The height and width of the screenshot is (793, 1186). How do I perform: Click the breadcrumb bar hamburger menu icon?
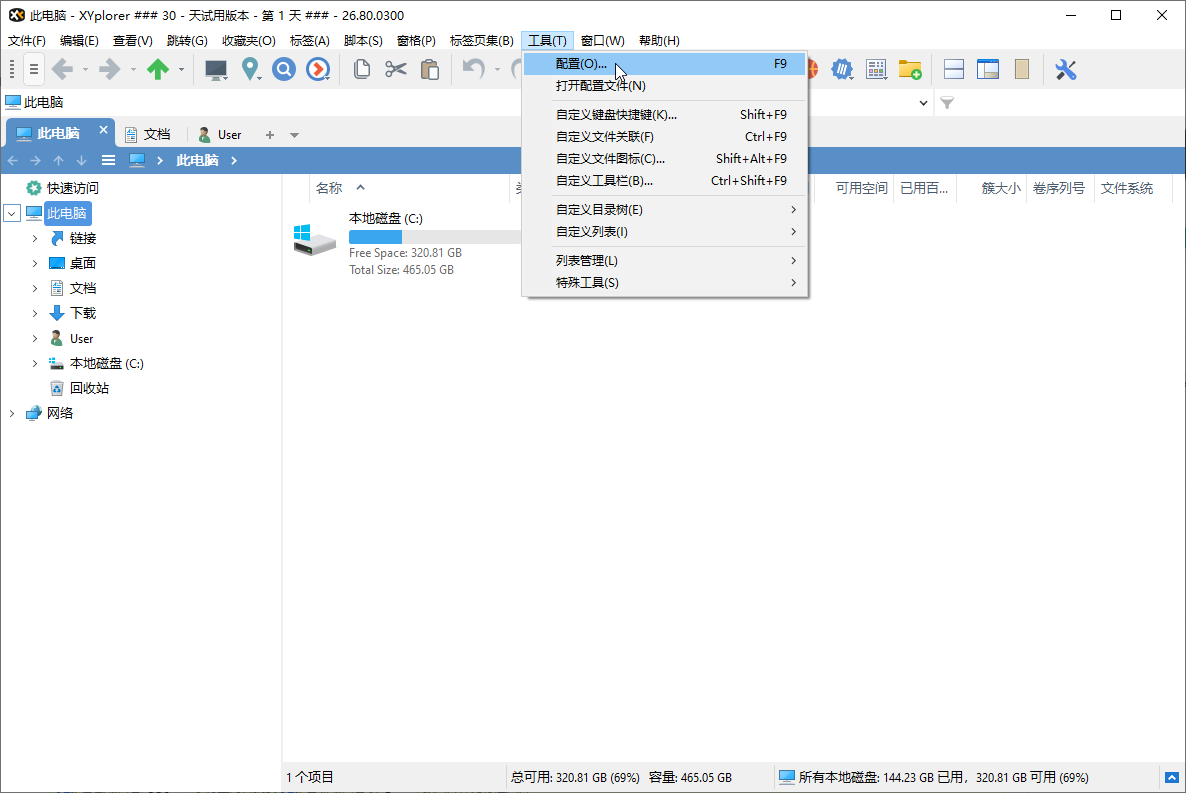click(108, 160)
